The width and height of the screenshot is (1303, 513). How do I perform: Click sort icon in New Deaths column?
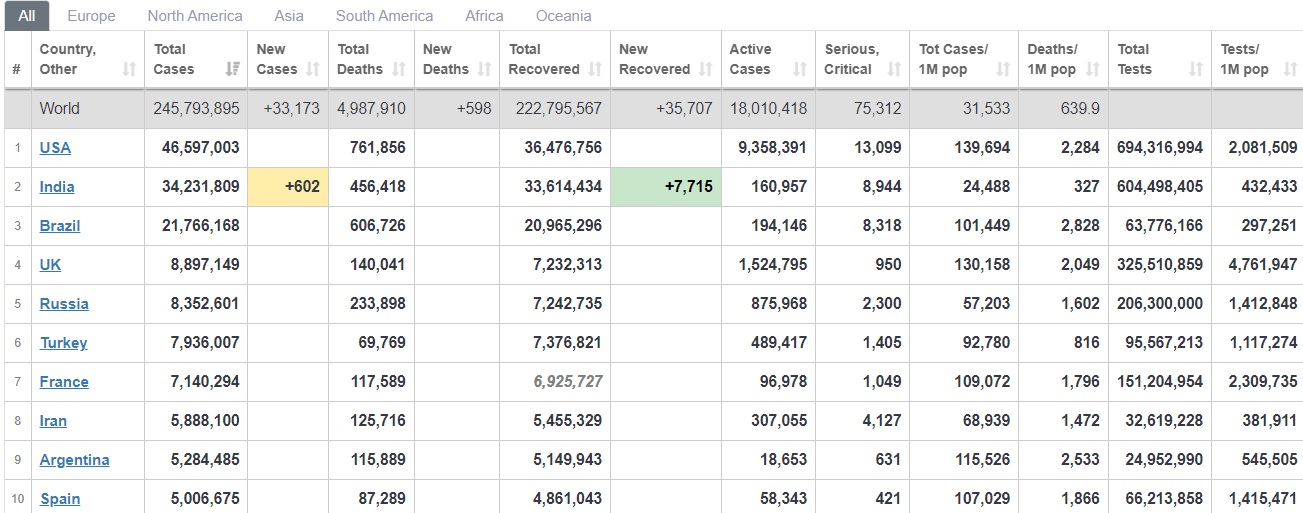[484, 69]
